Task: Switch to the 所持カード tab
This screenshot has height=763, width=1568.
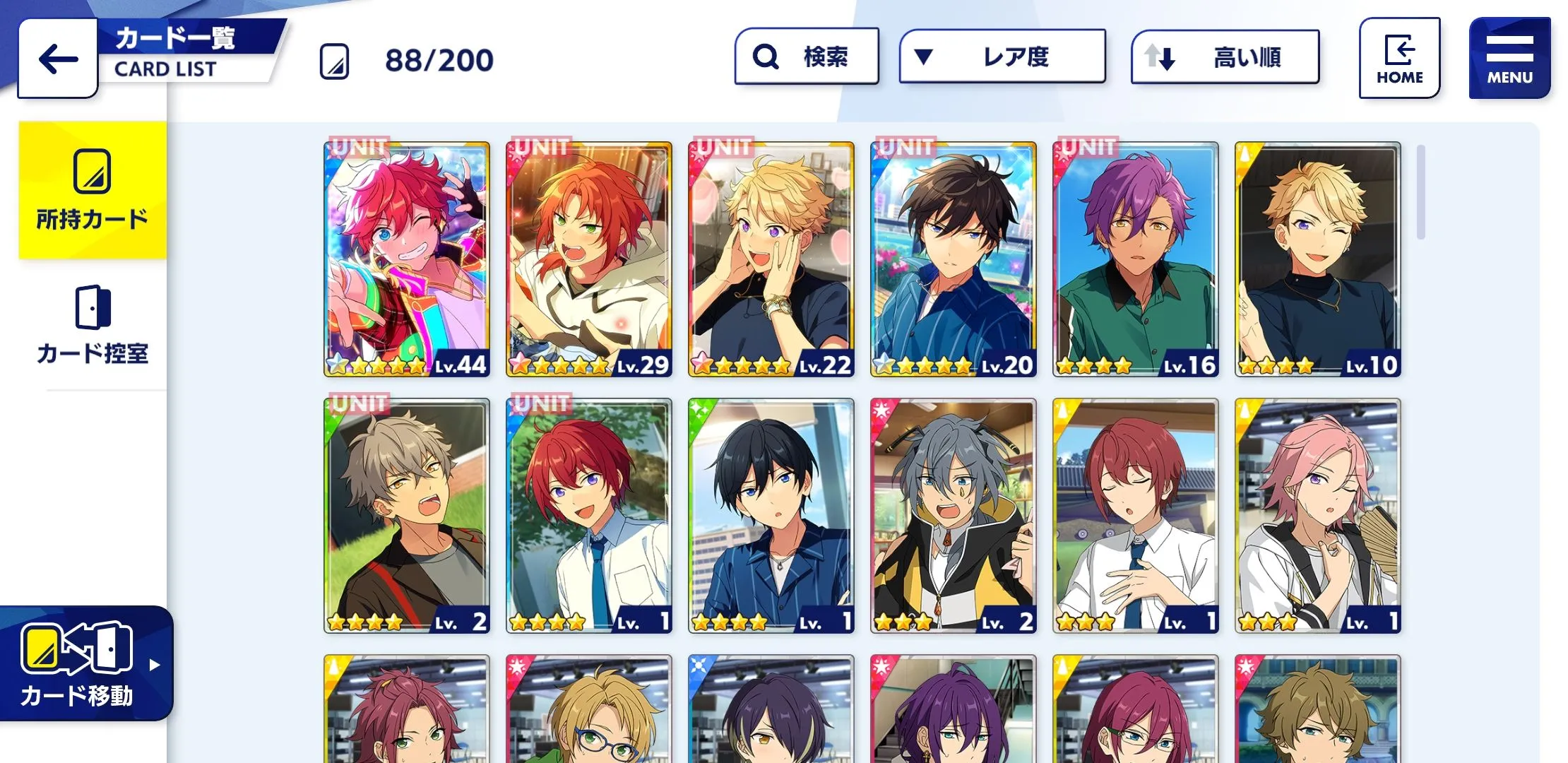Action: pos(93,190)
